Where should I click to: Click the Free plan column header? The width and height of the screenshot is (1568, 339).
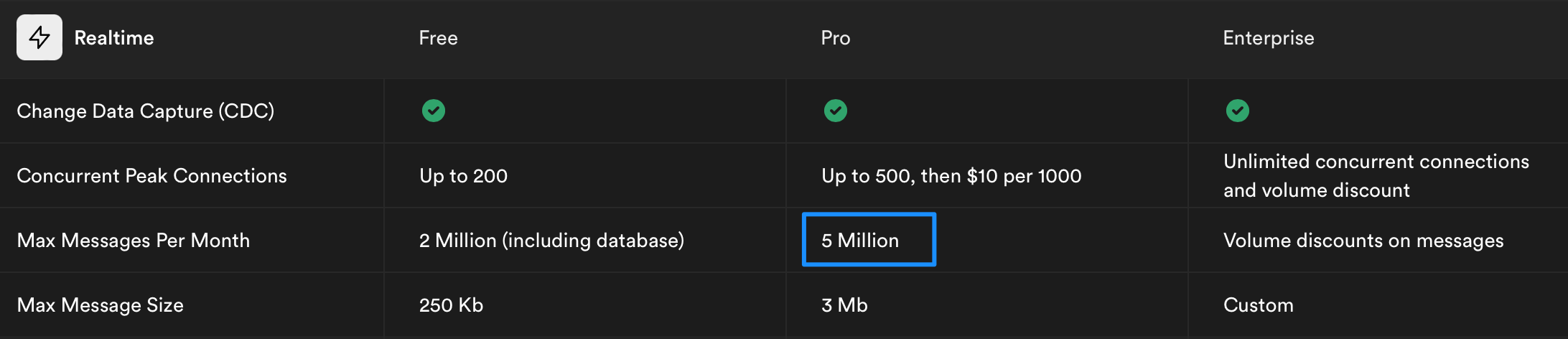(438, 38)
